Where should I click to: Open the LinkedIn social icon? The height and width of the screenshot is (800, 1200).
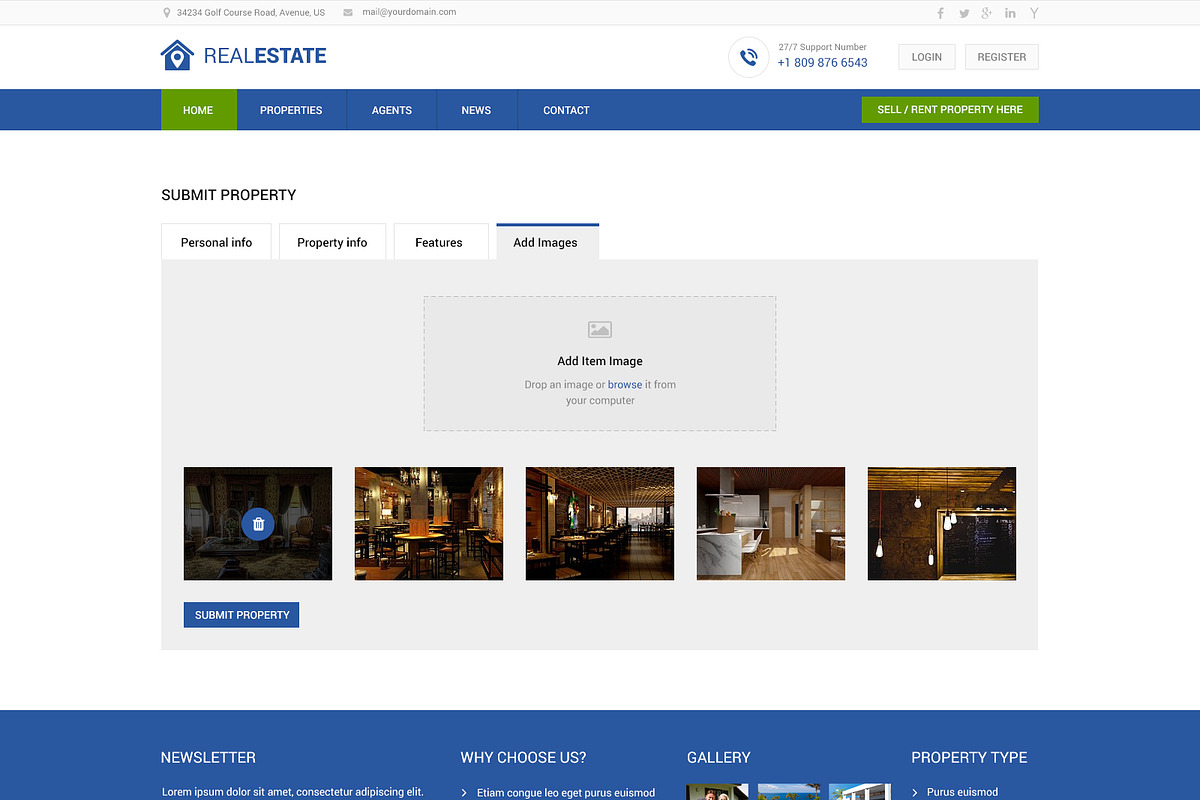[x=1010, y=13]
